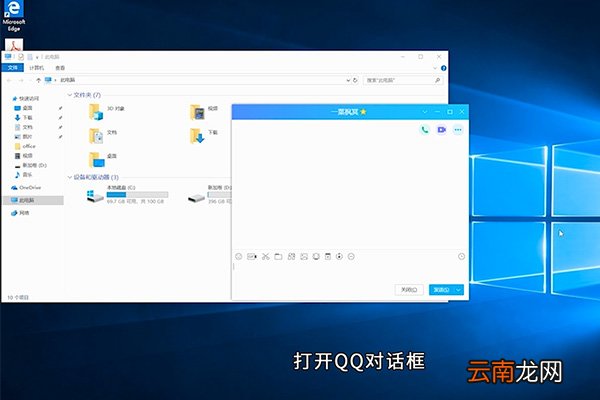Select 新加卷 (D:) in the navigation pane
600x400 pixels.
(x=31, y=165)
